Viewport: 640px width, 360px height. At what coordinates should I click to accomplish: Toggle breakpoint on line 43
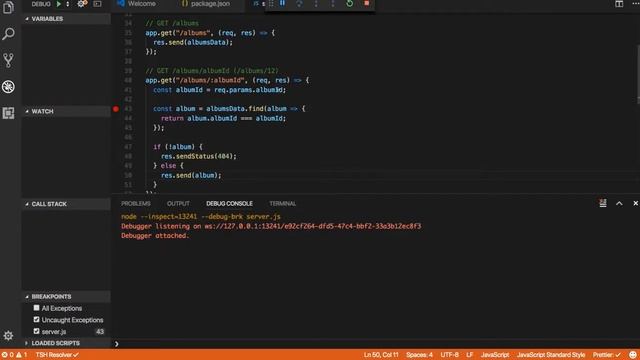click(116, 109)
